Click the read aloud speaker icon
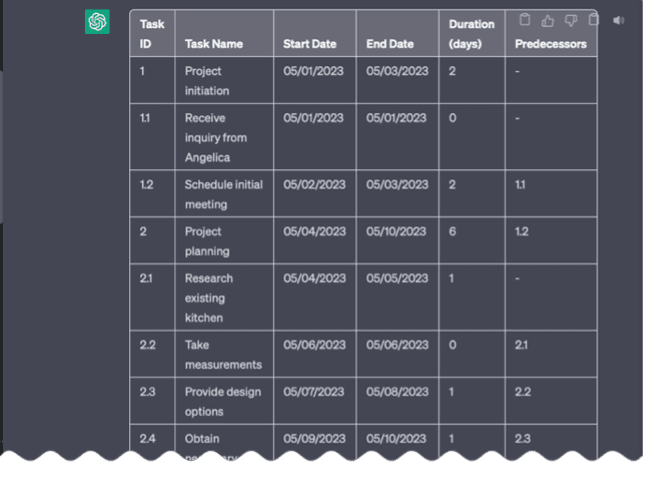The width and height of the screenshot is (647, 485). [x=619, y=20]
